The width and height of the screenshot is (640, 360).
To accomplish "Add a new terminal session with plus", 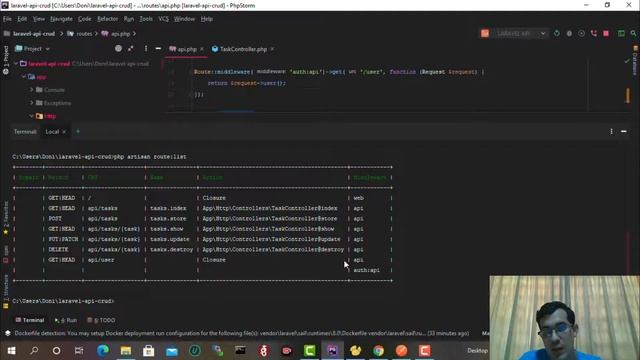I will (x=78, y=131).
